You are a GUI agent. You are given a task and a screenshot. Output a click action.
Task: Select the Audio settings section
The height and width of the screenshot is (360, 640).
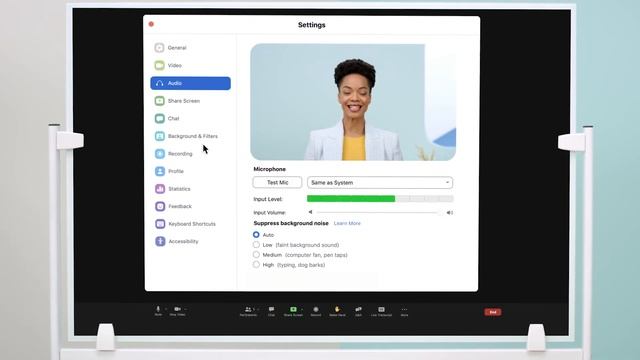point(190,83)
